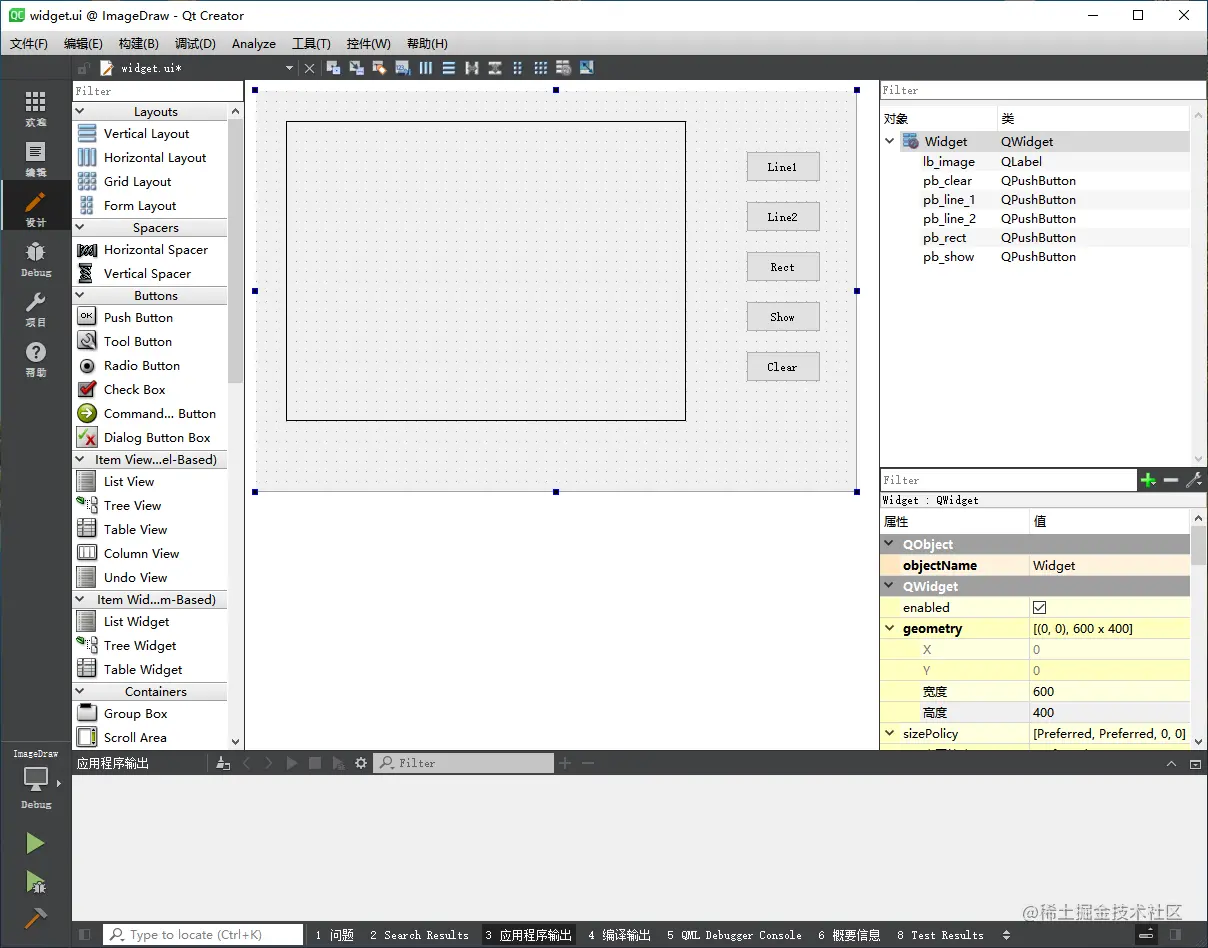Clear application output with broom icon
The width and height of the screenshot is (1208, 948).
coord(223,763)
